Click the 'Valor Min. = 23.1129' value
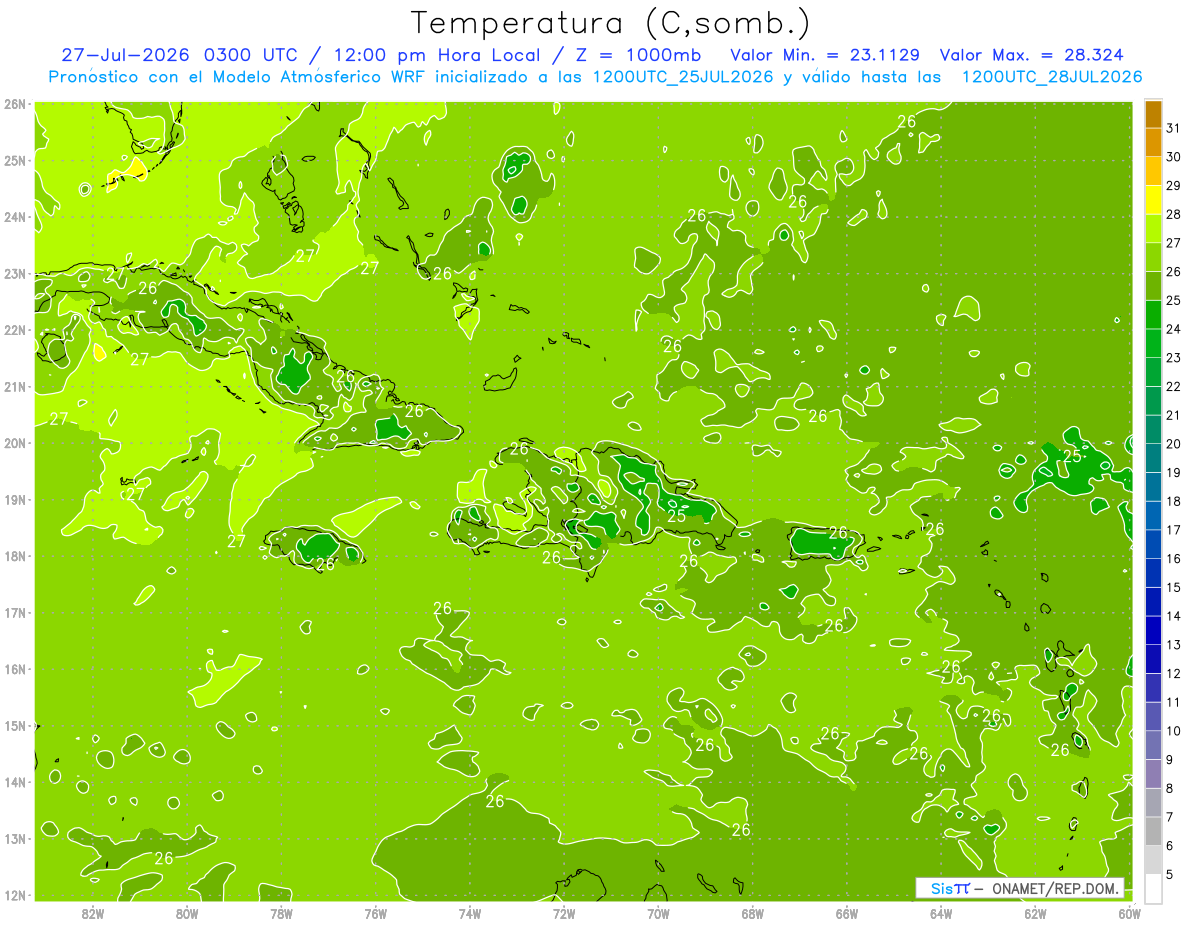The width and height of the screenshot is (1200, 927). point(825,55)
